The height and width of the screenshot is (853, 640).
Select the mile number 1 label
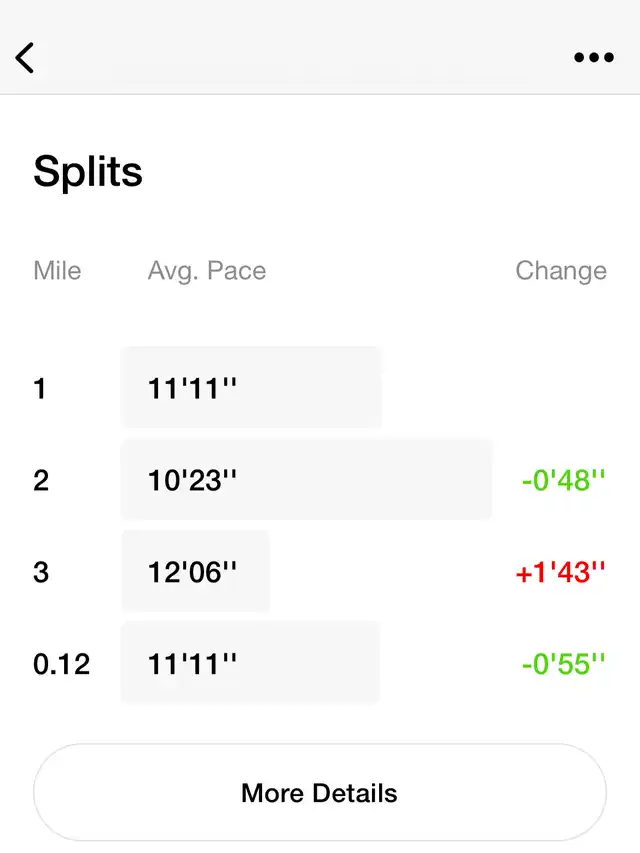tap(40, 388)
